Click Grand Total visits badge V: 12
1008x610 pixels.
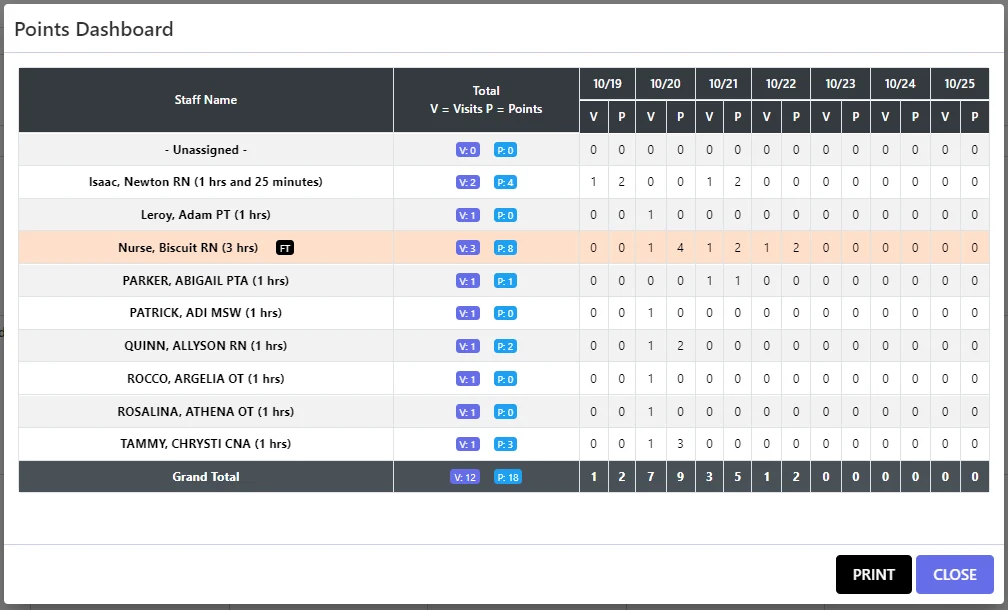pos(466,477)
